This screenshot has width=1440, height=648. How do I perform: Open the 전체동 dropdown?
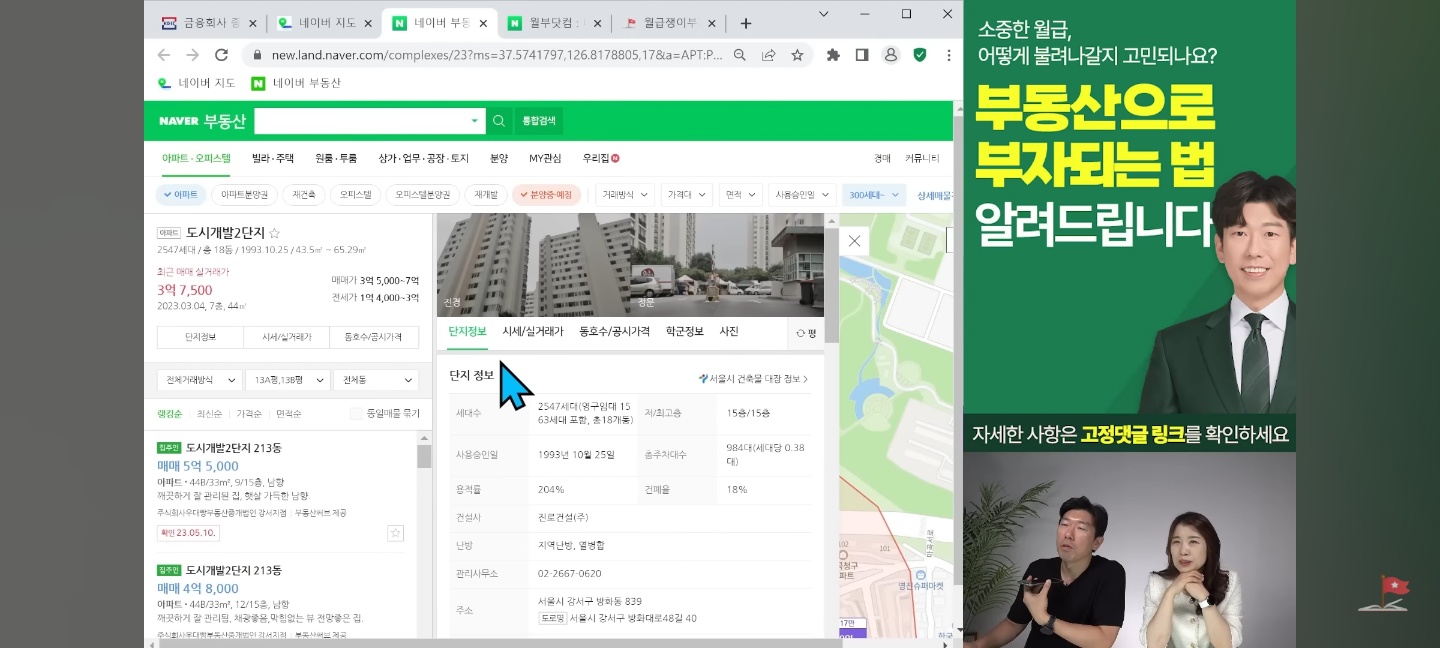point(375,380)
